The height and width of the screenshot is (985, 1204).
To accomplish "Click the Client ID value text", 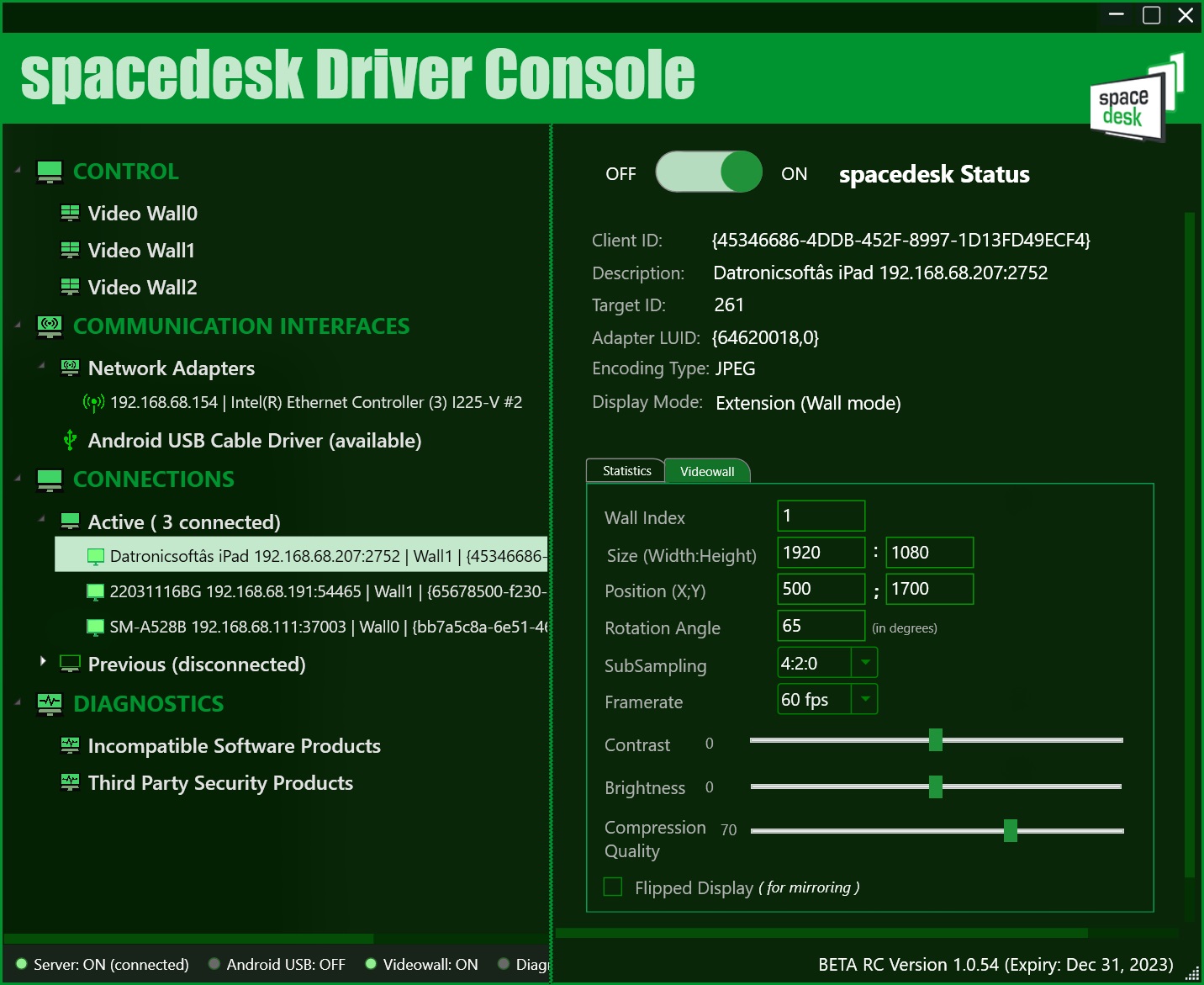I will [900, 241].
